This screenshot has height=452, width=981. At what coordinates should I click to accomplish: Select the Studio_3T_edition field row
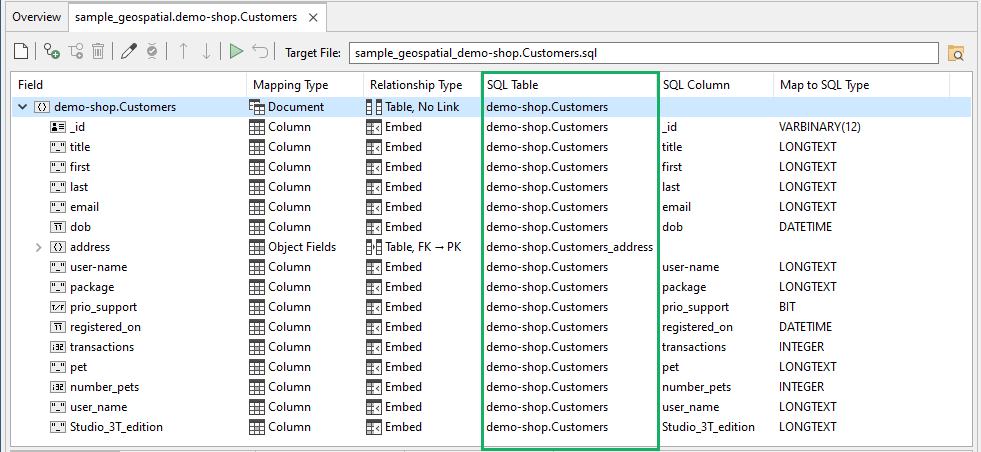coord(116,427)
